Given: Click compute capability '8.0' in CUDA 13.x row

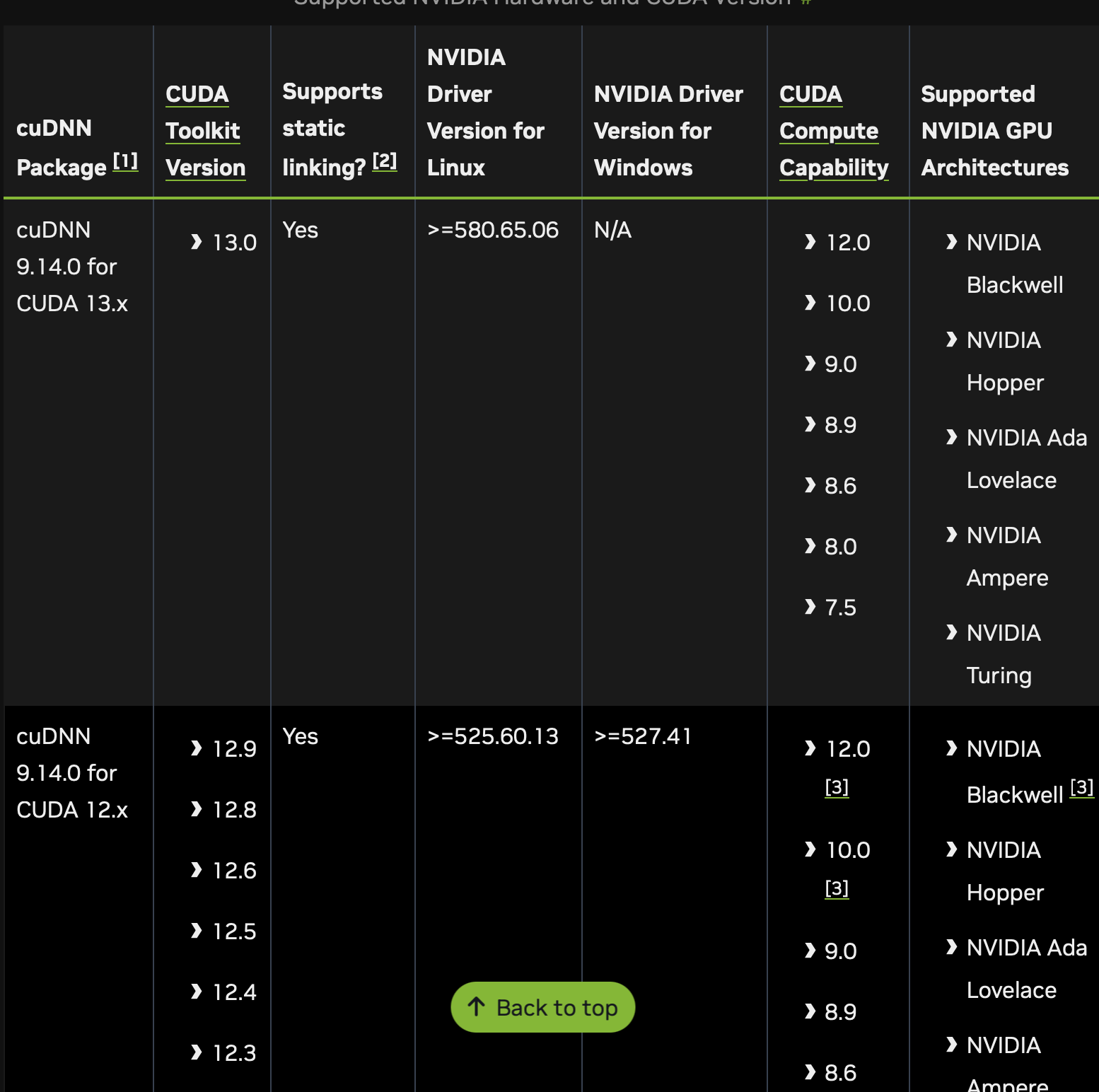Looking at the screenshot, I should (841, 547).
